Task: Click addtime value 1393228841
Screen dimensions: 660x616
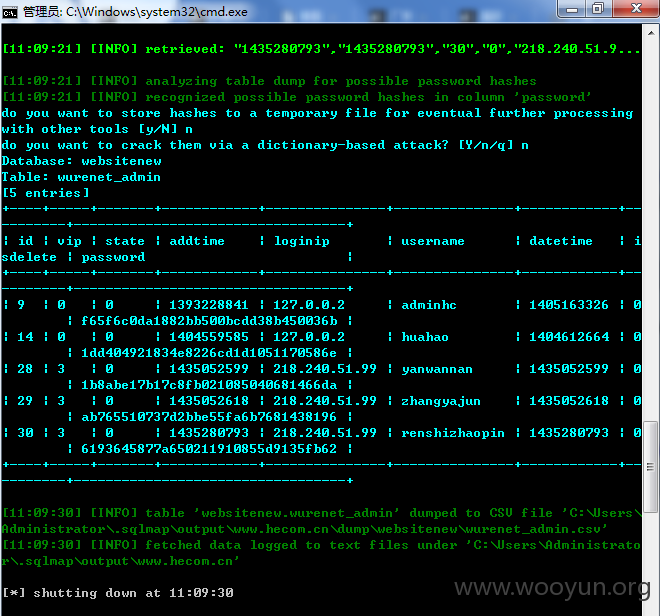Action: tap(209, 305)
